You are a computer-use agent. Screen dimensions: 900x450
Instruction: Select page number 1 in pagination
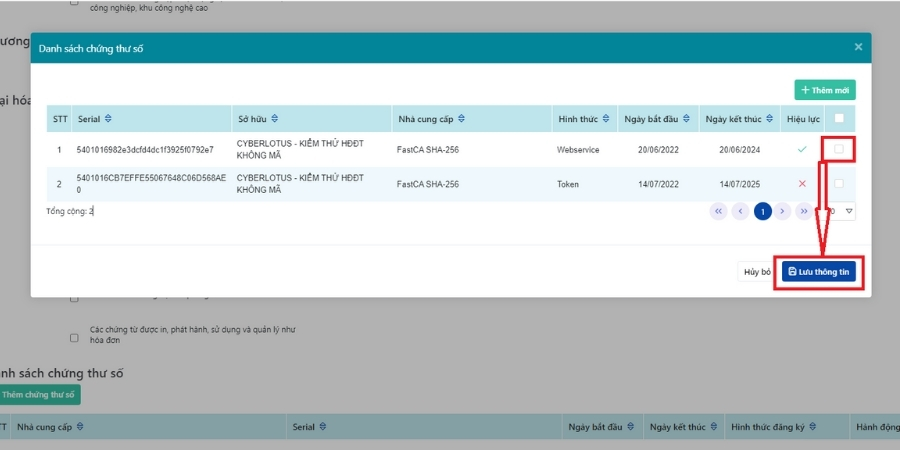762,211
